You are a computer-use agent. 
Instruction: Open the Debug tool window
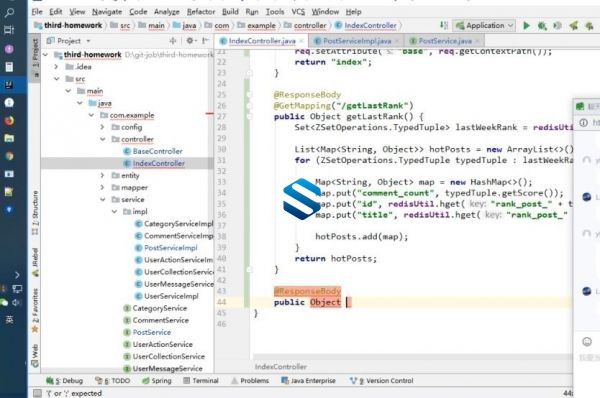click(x=64, y=381)
